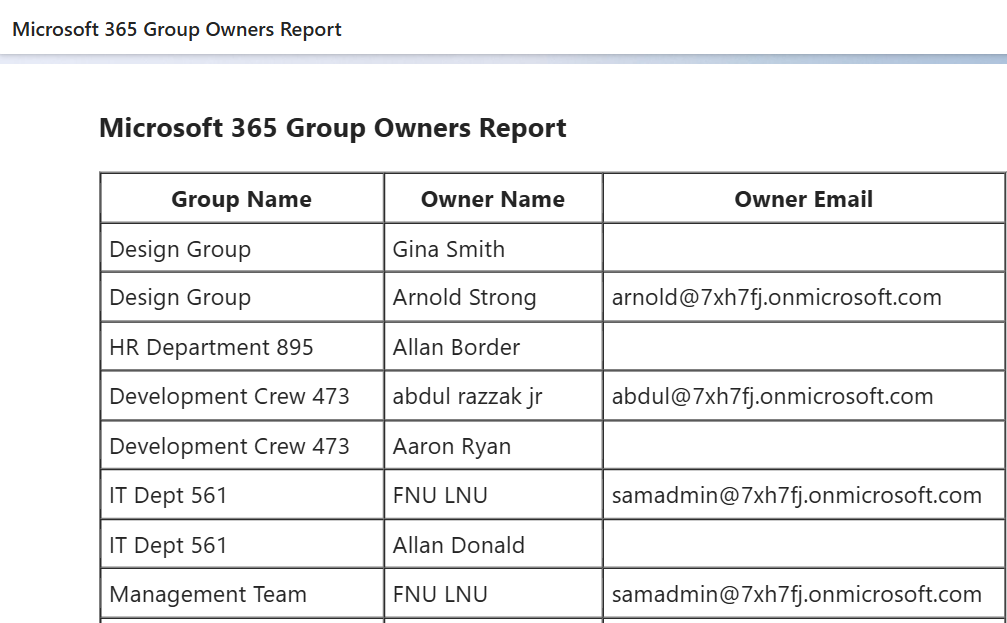Click the Arnold Strong owner name
The height and width of the screenshot is (623, 1007).
pos(464,298)
